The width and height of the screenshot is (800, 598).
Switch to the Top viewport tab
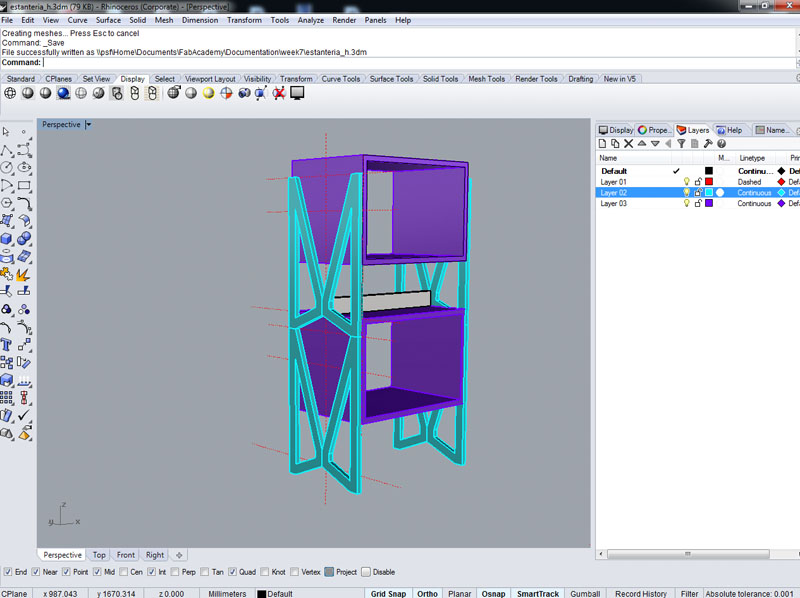click(x=99, y=555)
